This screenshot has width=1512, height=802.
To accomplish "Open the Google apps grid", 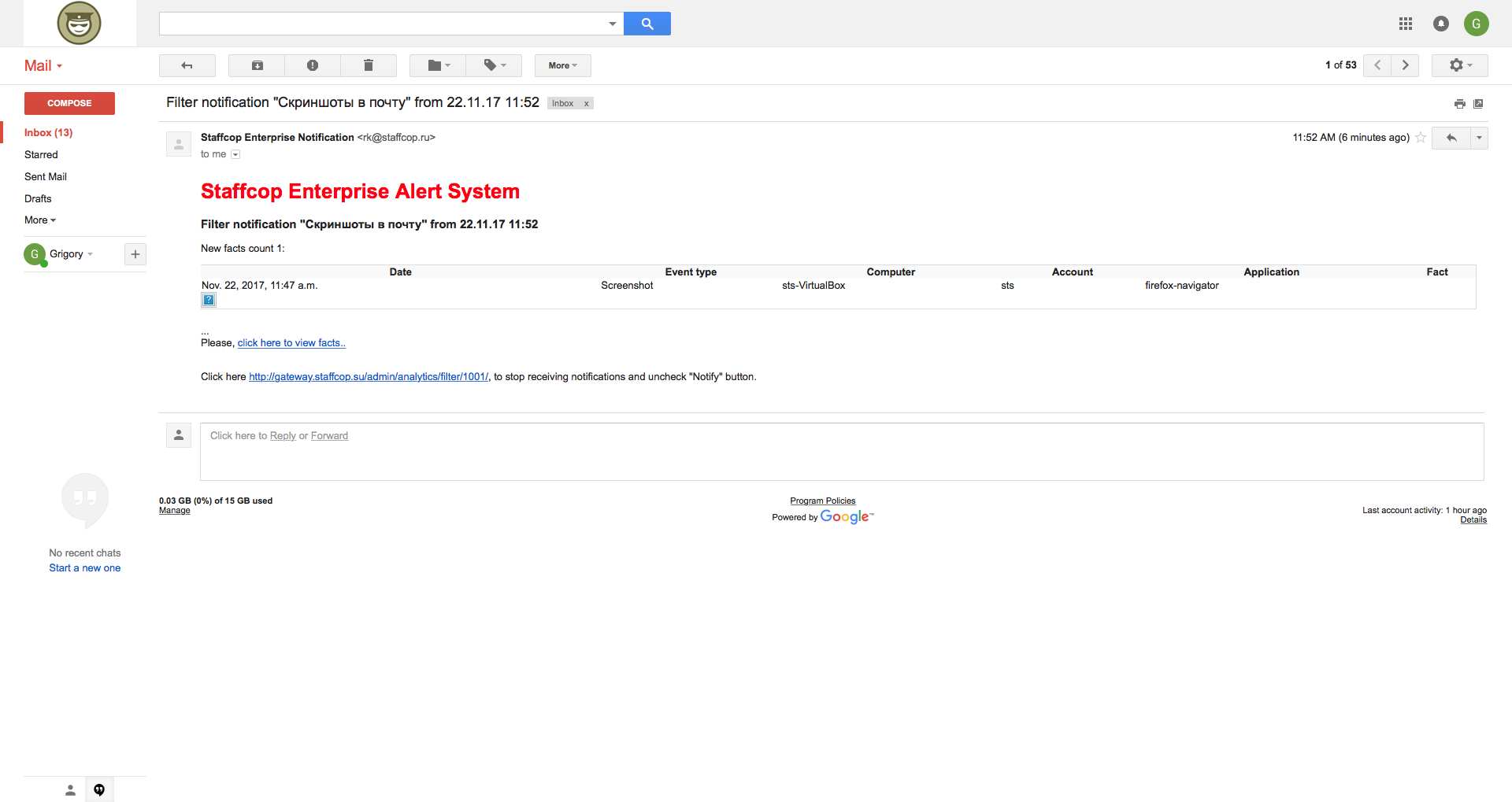I will [x=1405, y=24].
